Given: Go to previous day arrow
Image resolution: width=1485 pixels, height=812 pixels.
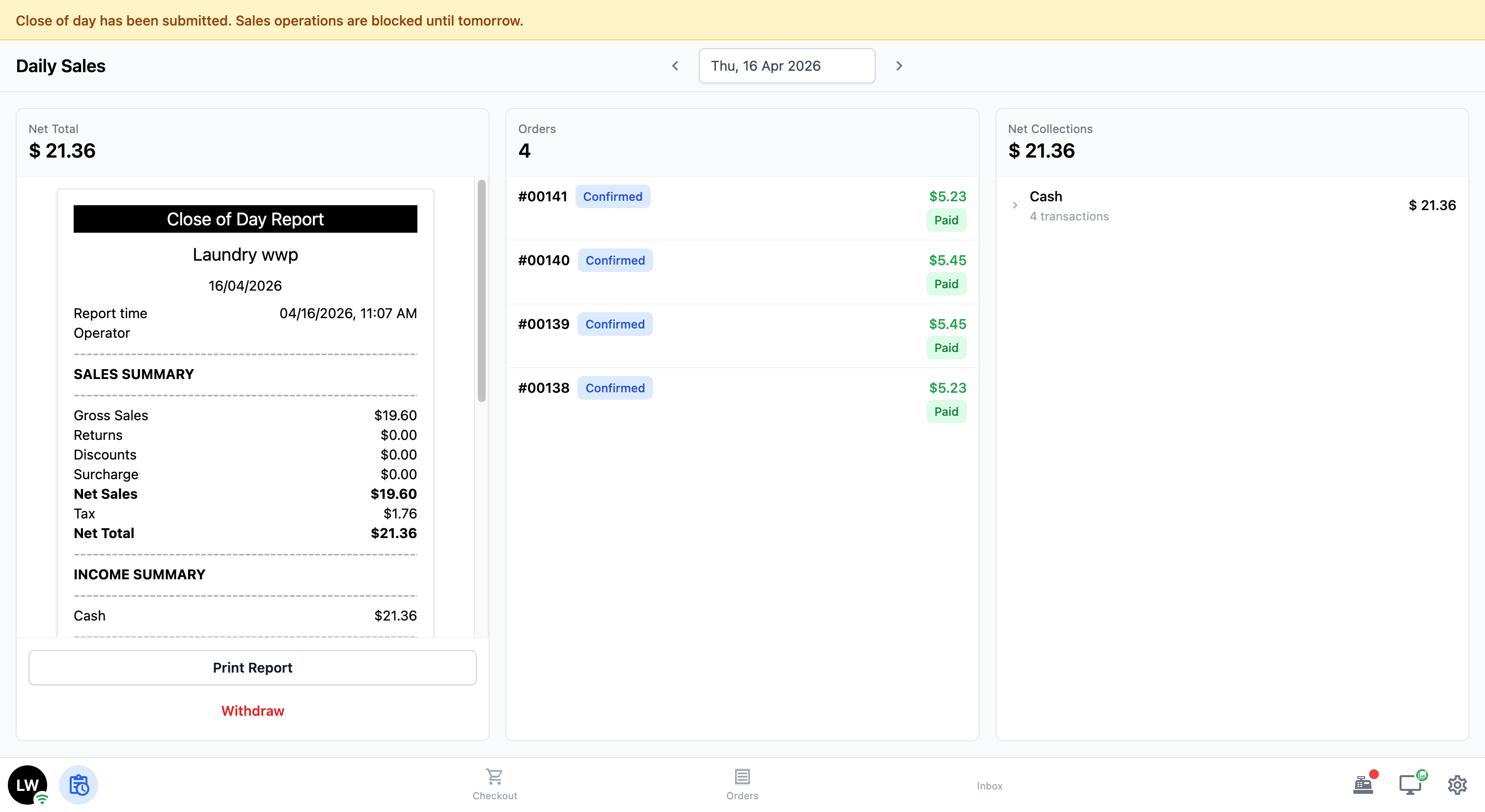Looking at the screenshot, I should click(x=675, y=66).
